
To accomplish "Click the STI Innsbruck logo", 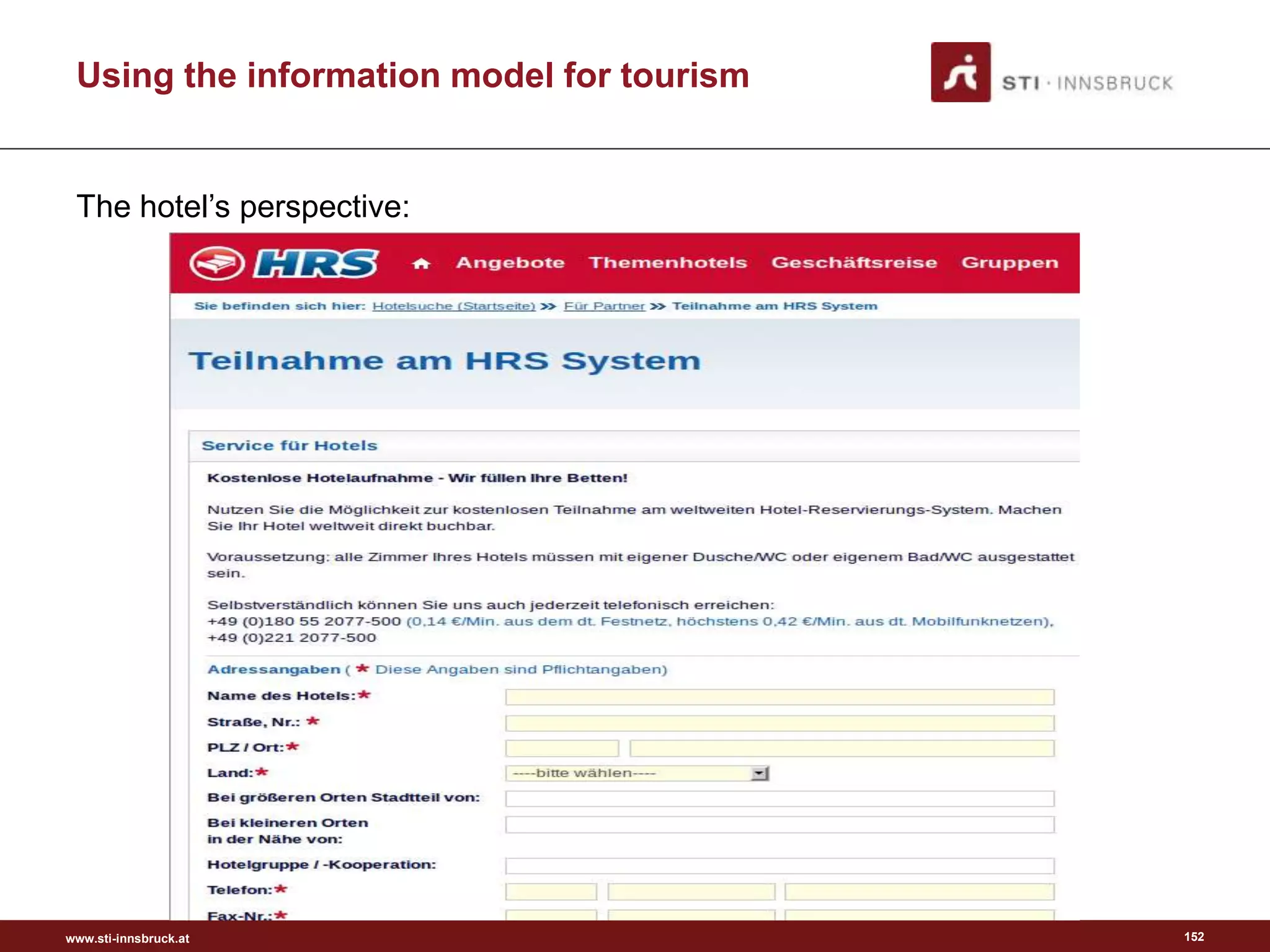I will pyautogui.click(x=1052, y=73).
